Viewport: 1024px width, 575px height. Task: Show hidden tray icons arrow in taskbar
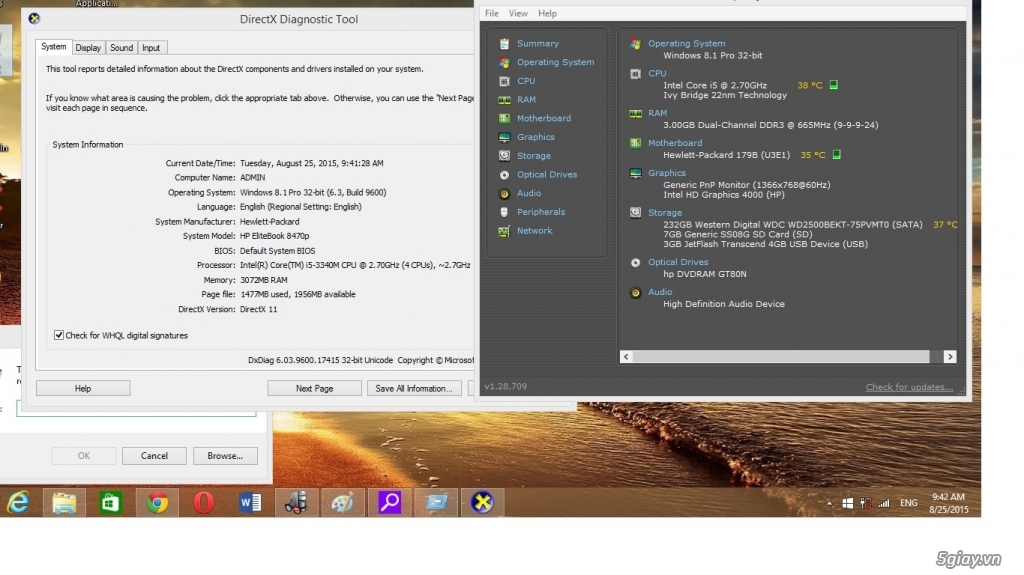(x=829, y=503)
